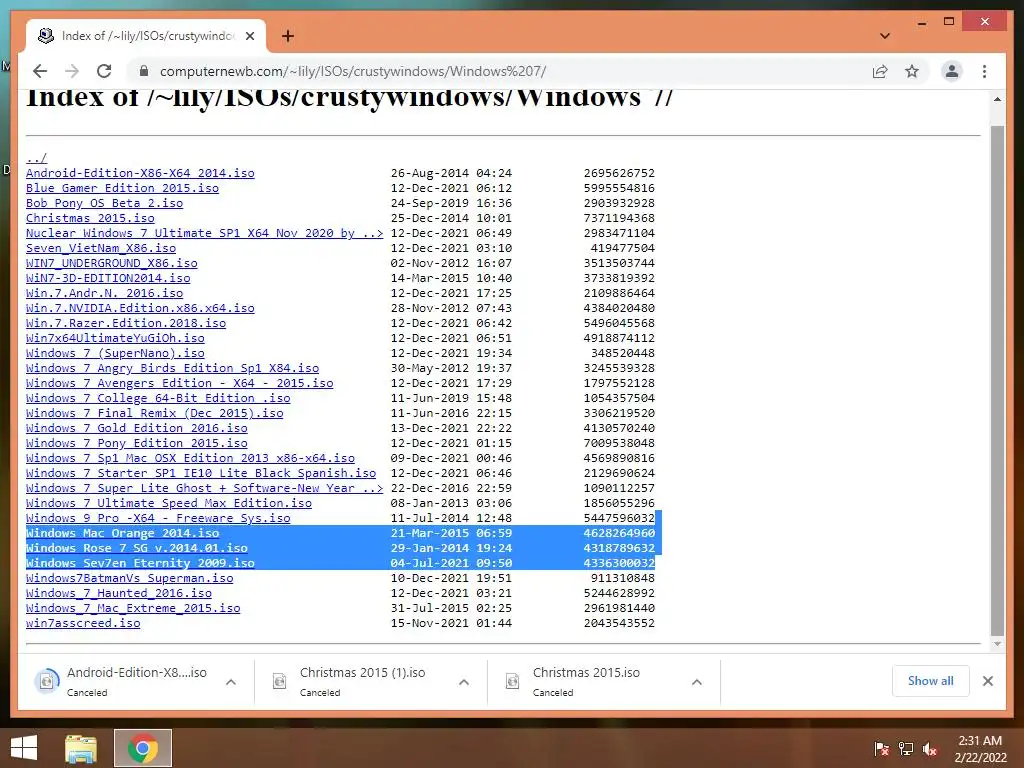
Task: Download Windows7BatmanVs_Superman.iso
Action: pos(129,579)
